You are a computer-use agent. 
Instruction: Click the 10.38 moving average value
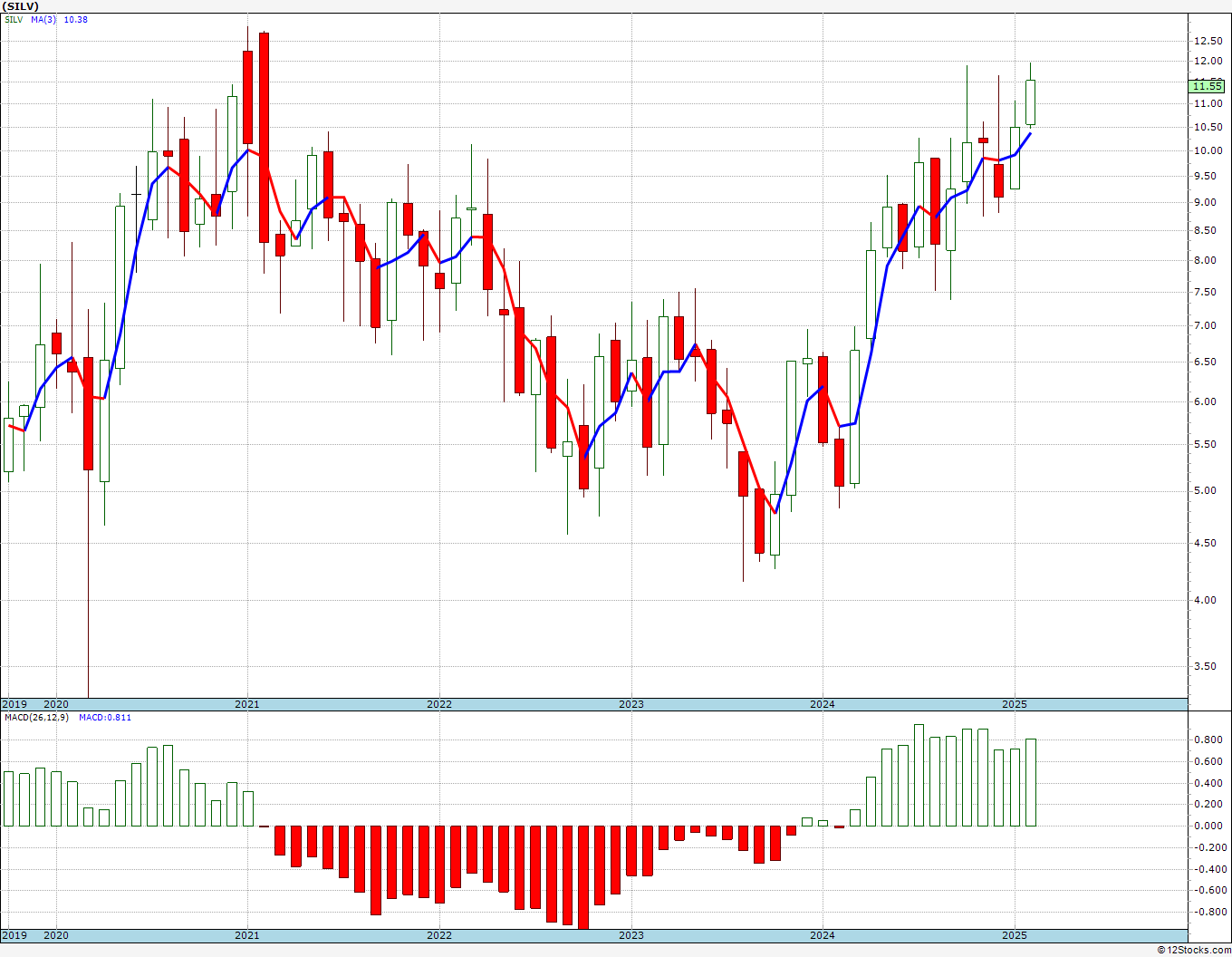pos(76,20)
